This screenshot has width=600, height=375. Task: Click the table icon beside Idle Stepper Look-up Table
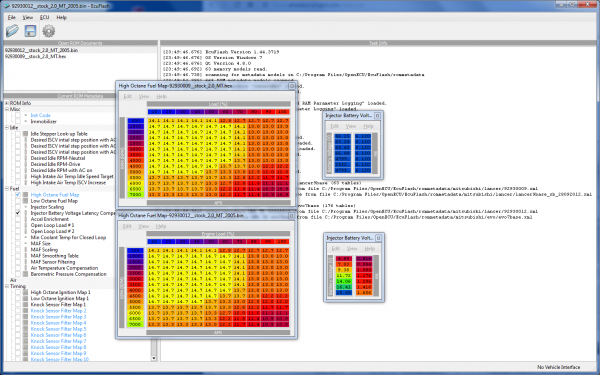[x=25, y=134]
